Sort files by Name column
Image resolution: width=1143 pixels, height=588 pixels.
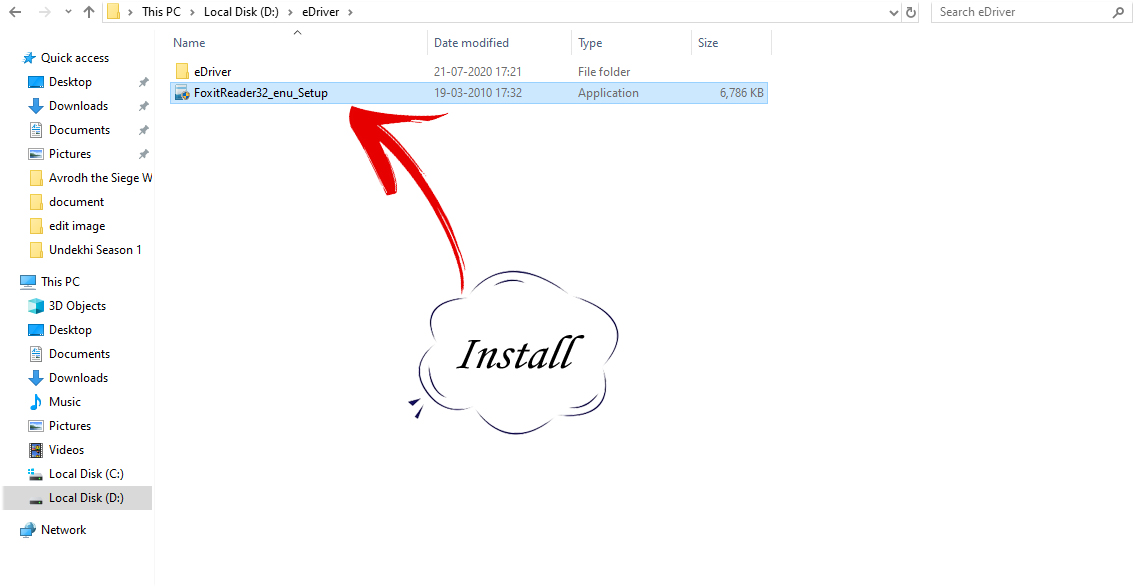click(x=190, y=43)
